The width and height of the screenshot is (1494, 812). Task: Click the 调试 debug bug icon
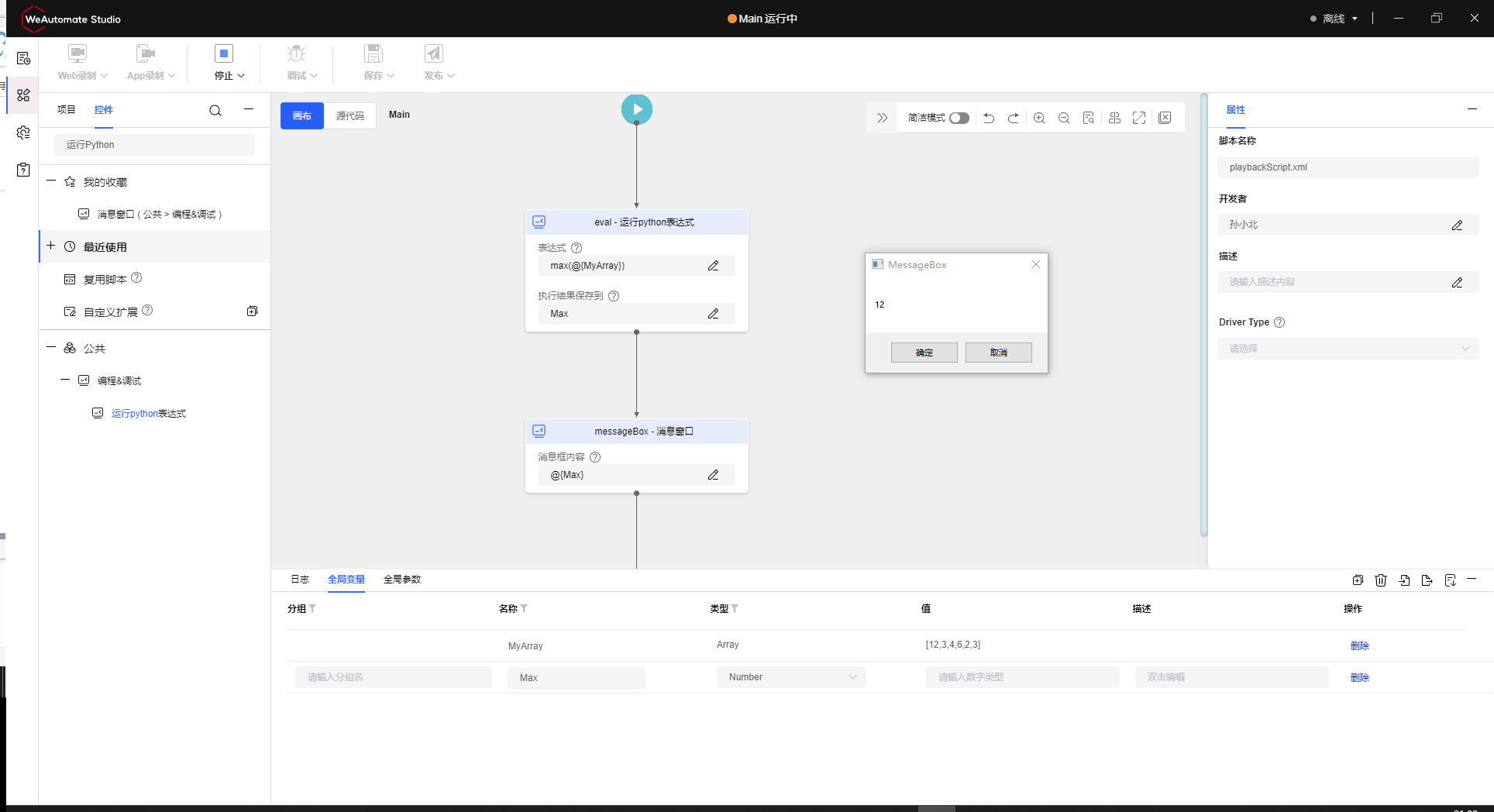(x=297, y=53)
